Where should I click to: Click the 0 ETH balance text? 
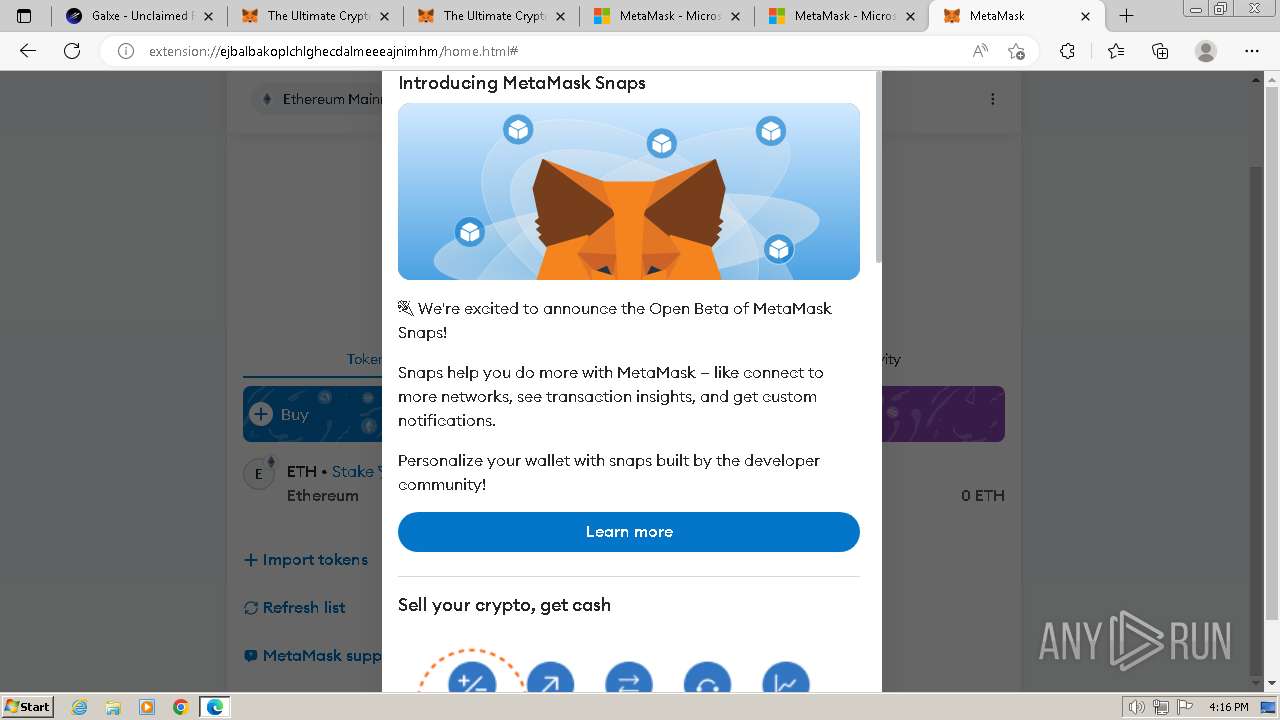click(982, 495)
